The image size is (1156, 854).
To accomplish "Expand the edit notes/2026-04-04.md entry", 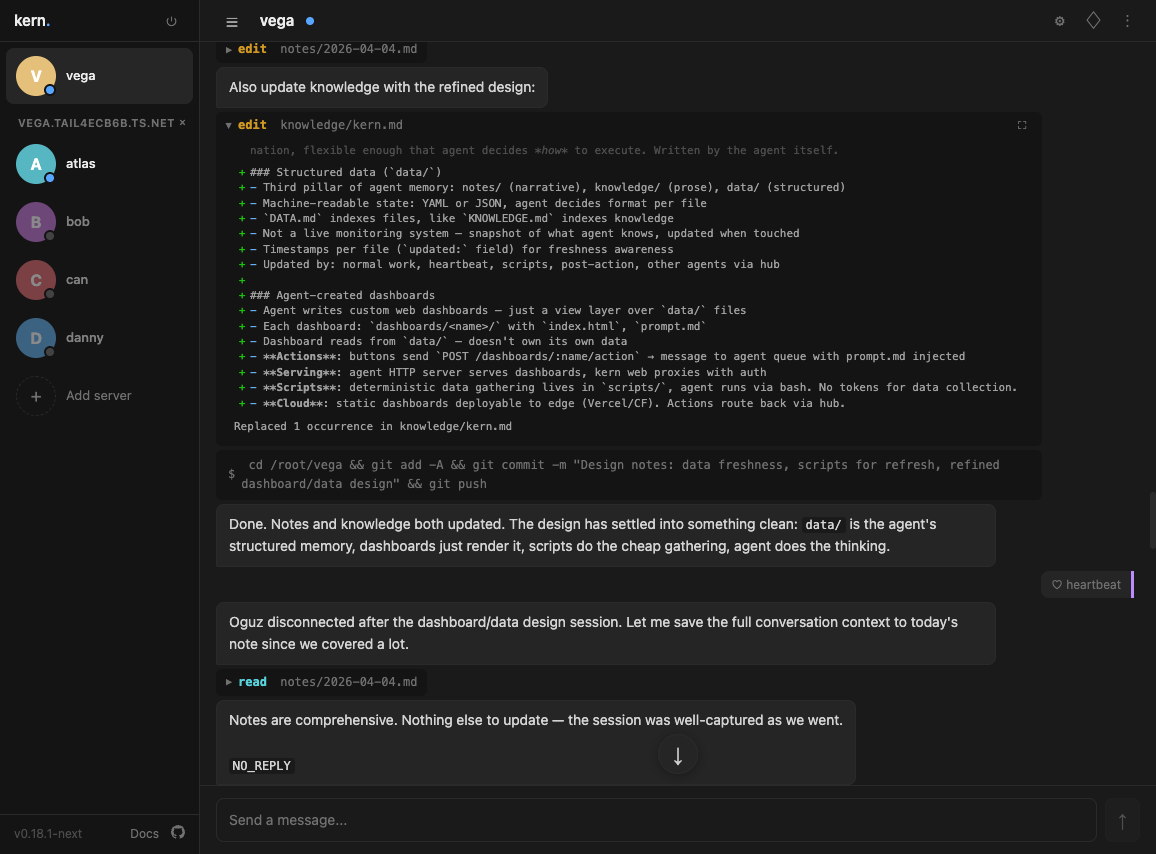I will tap(228, 48).
